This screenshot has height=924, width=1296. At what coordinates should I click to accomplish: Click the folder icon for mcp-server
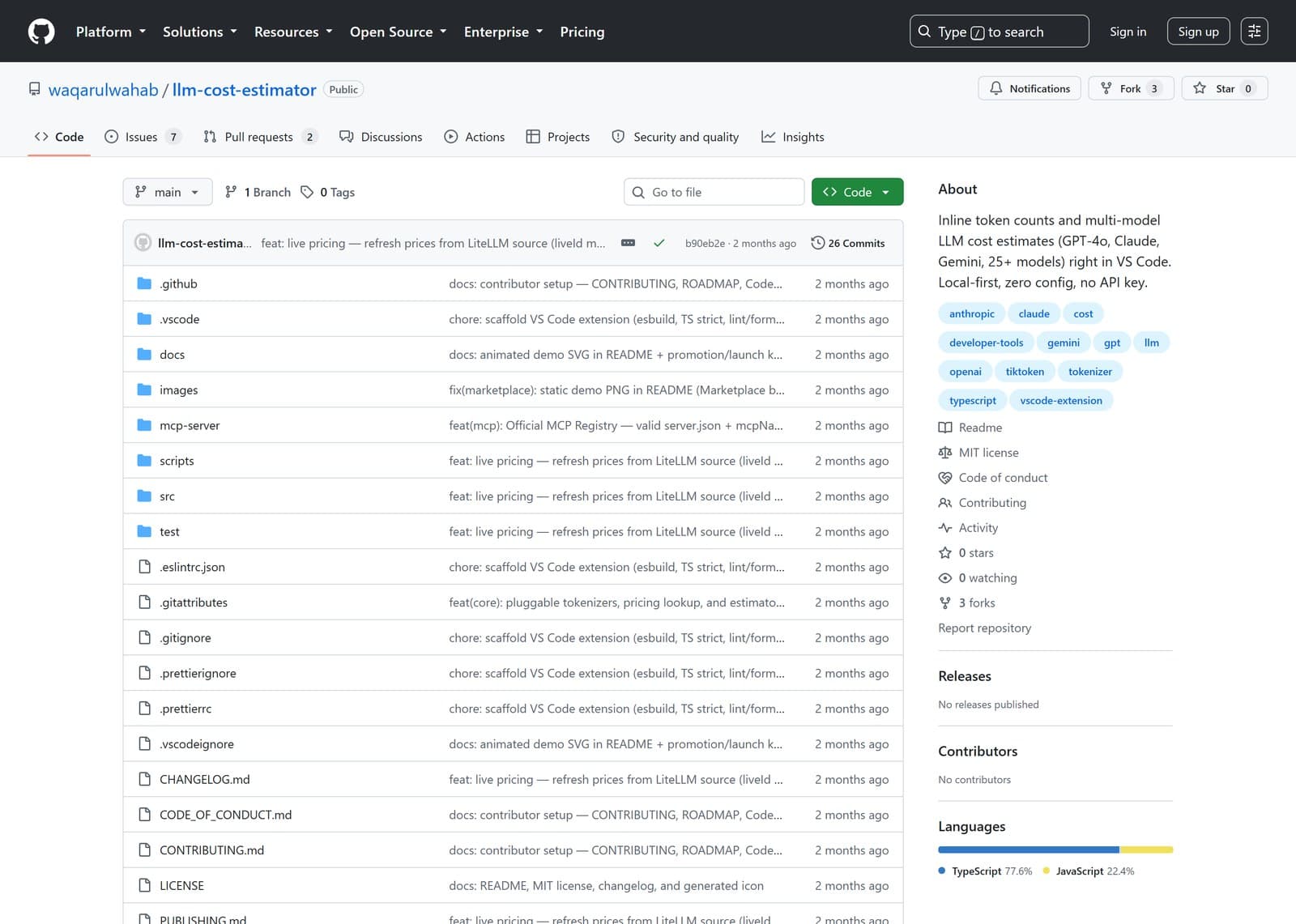pos(144,425)
